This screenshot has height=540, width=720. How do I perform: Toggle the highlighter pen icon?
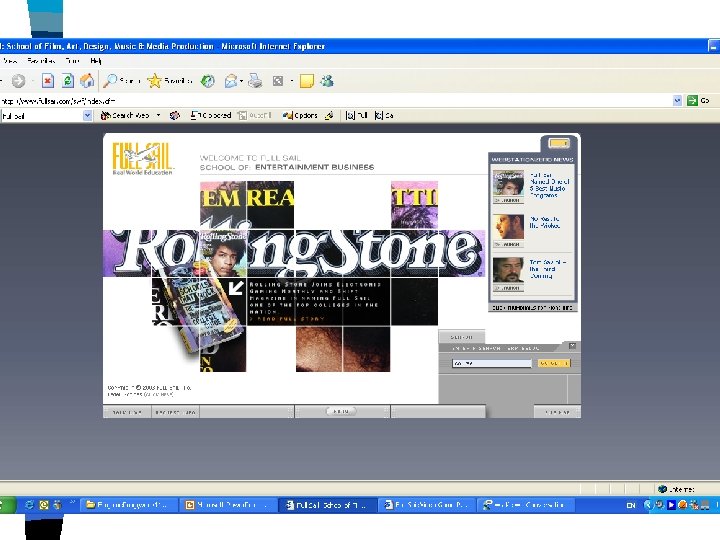[329, 115]
